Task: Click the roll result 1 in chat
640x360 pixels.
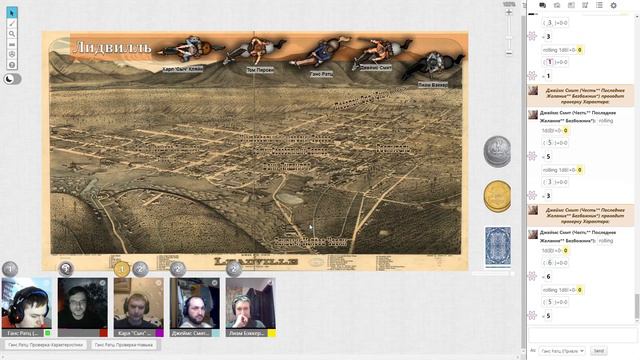Action: [x=548, y=76]
